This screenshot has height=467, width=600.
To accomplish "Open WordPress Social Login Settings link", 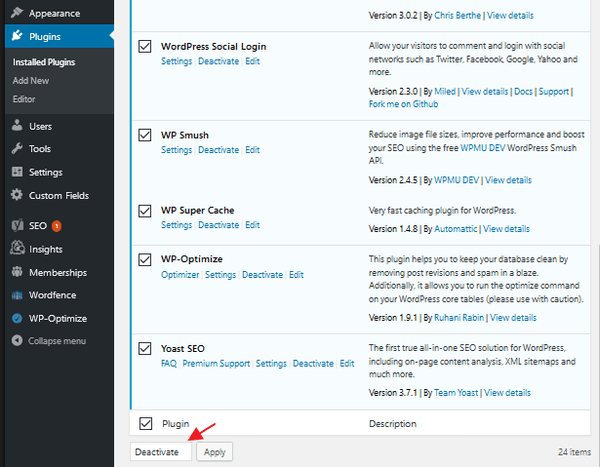I will click(176, 61).
